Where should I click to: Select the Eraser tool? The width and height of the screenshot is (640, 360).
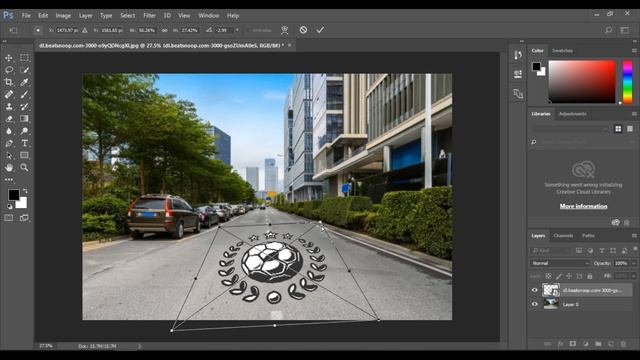pos(9,119)
